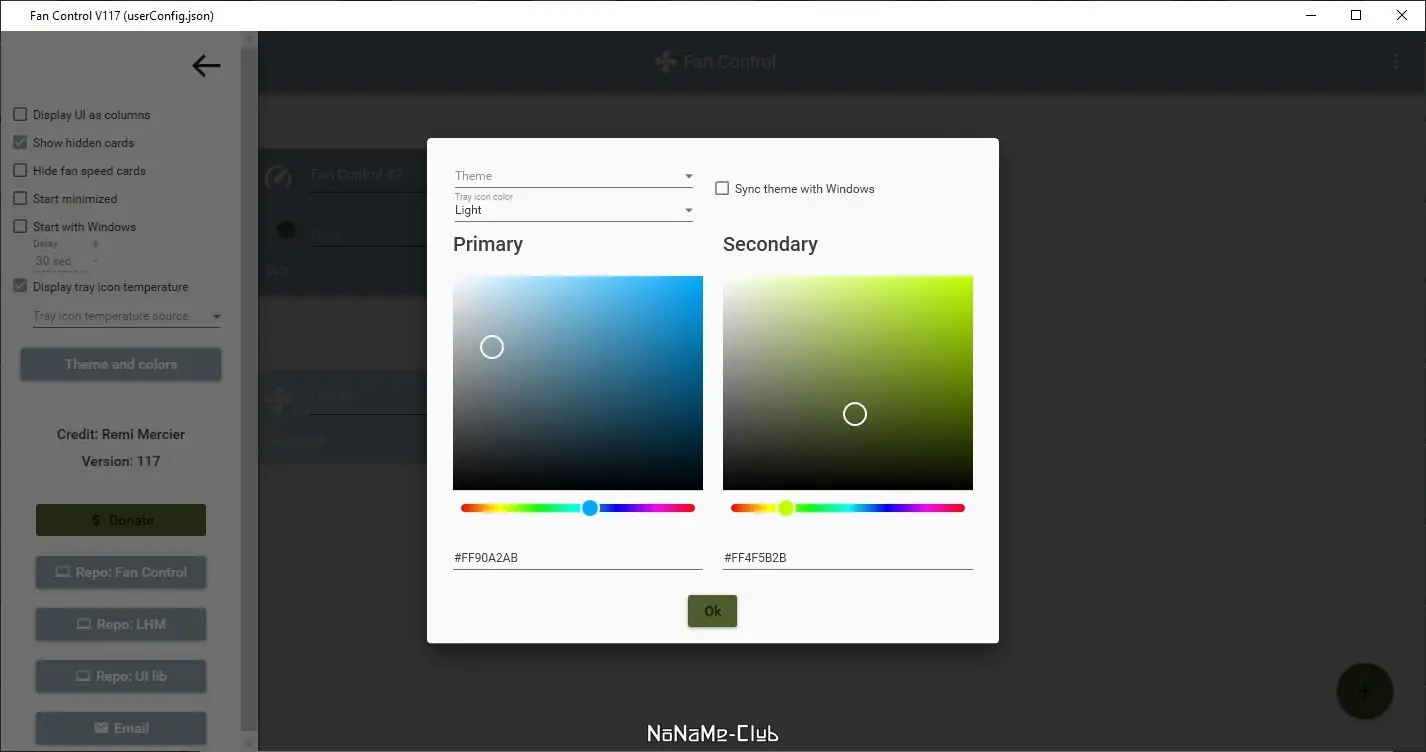This screenshot has width=1426, height=752.
Task: Click the fan icon on the lower card
Action: pyautogui.click(x=278, y=399)
